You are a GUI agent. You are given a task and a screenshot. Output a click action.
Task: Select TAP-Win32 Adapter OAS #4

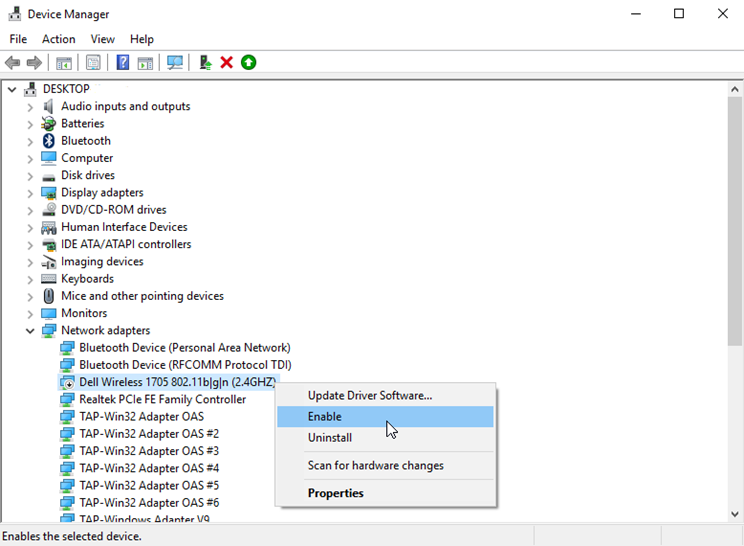pyautogui.click(x=149, y=468)
